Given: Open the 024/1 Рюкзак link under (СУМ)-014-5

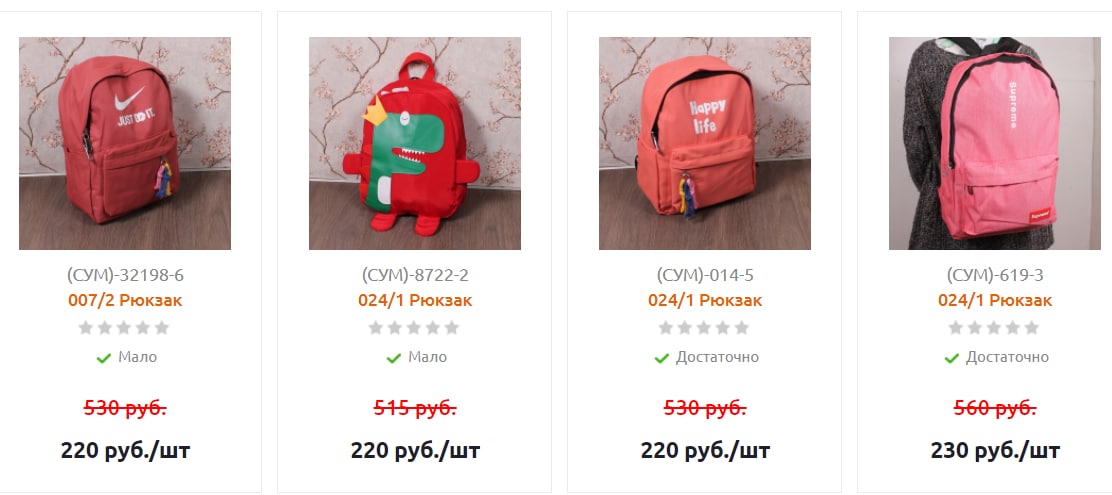Looking at the screenshot, I should tap(705, 301).
